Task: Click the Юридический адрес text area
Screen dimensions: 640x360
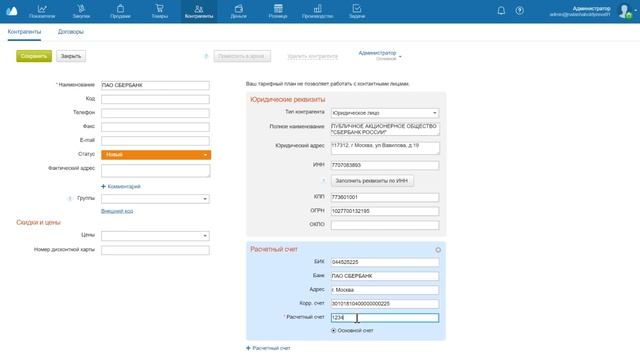Action: tap(385, 148)
